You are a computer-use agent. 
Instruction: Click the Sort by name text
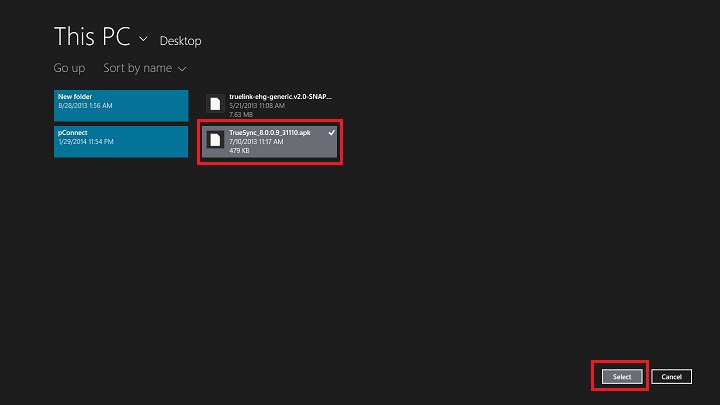pos(137,68)
